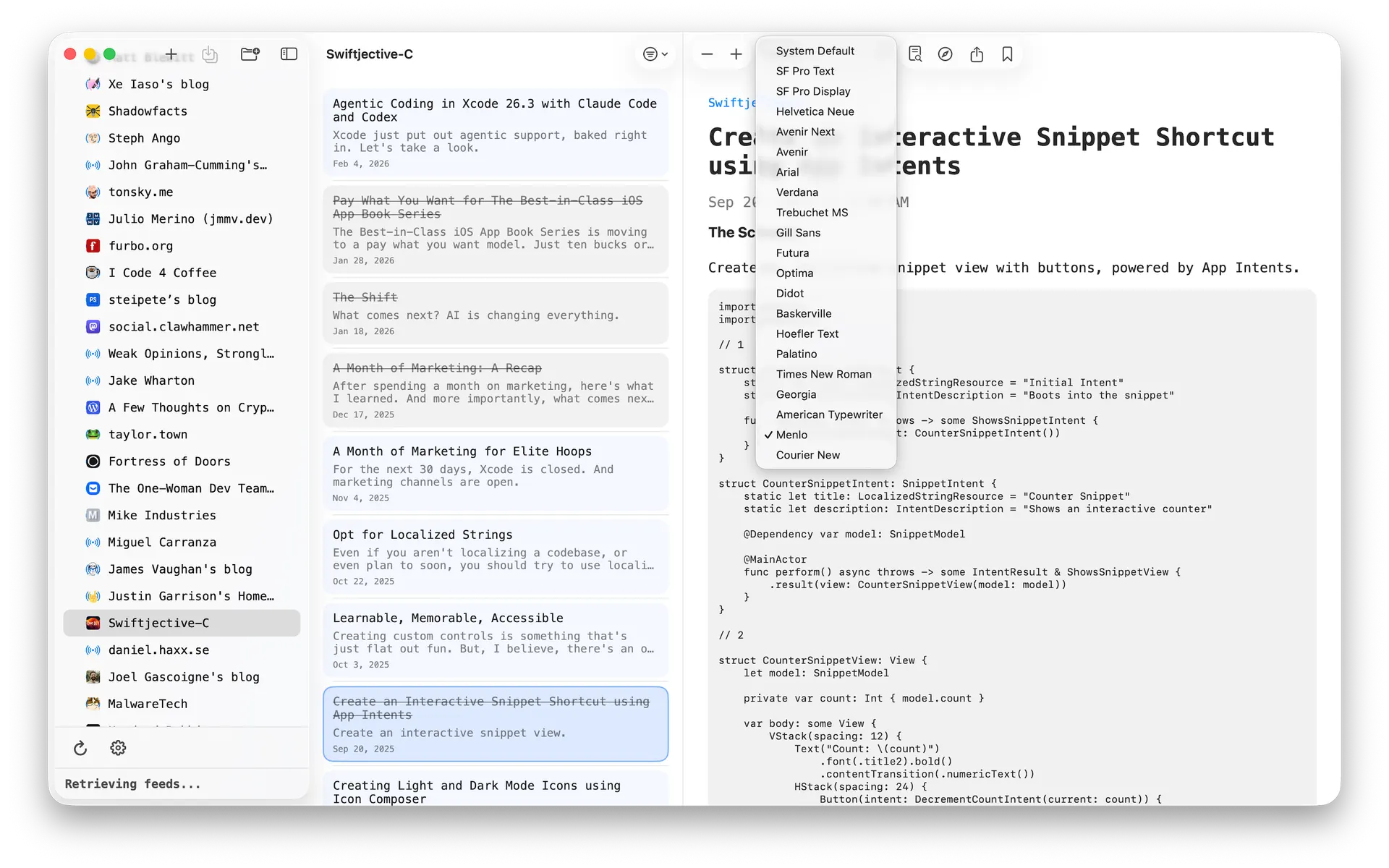Pick Courier New font
This screenshot has height=868, width=1389.
pyautogui.click(x=825, y=455)
